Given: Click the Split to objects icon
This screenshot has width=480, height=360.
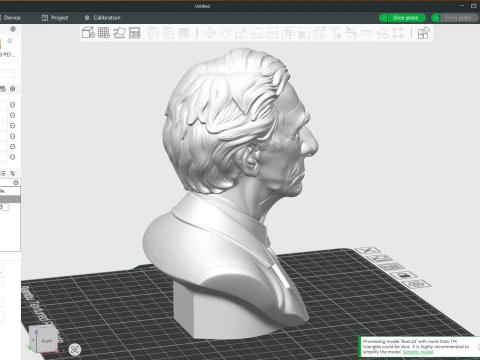Looking at the screenshot, I should pyautogui.click(x=153, y=33).
